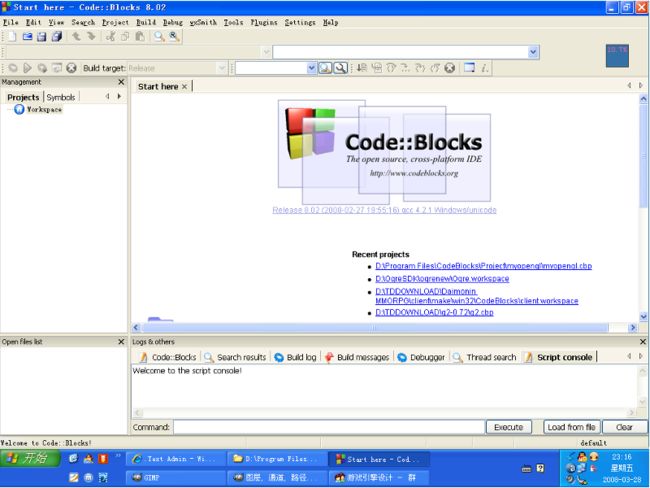Open recent project myopengl.cbp link

click(x=483, y=266)
